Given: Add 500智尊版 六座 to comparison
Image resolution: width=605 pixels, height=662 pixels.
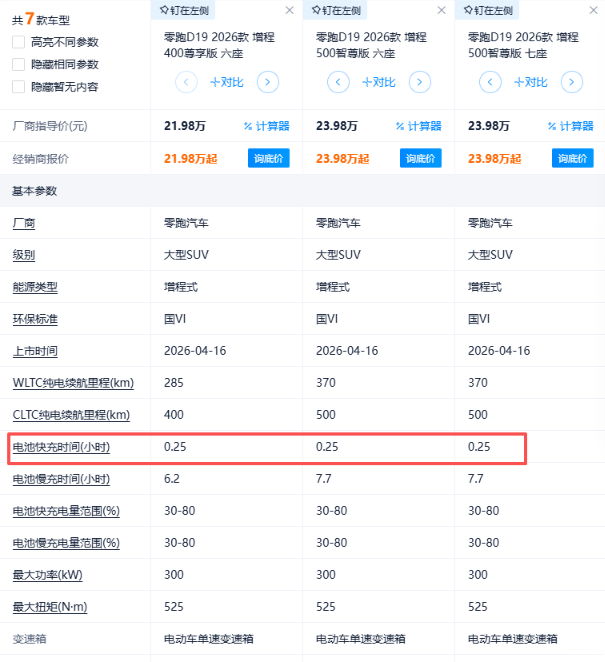Looking at the screenshot, I should (379, 82).
